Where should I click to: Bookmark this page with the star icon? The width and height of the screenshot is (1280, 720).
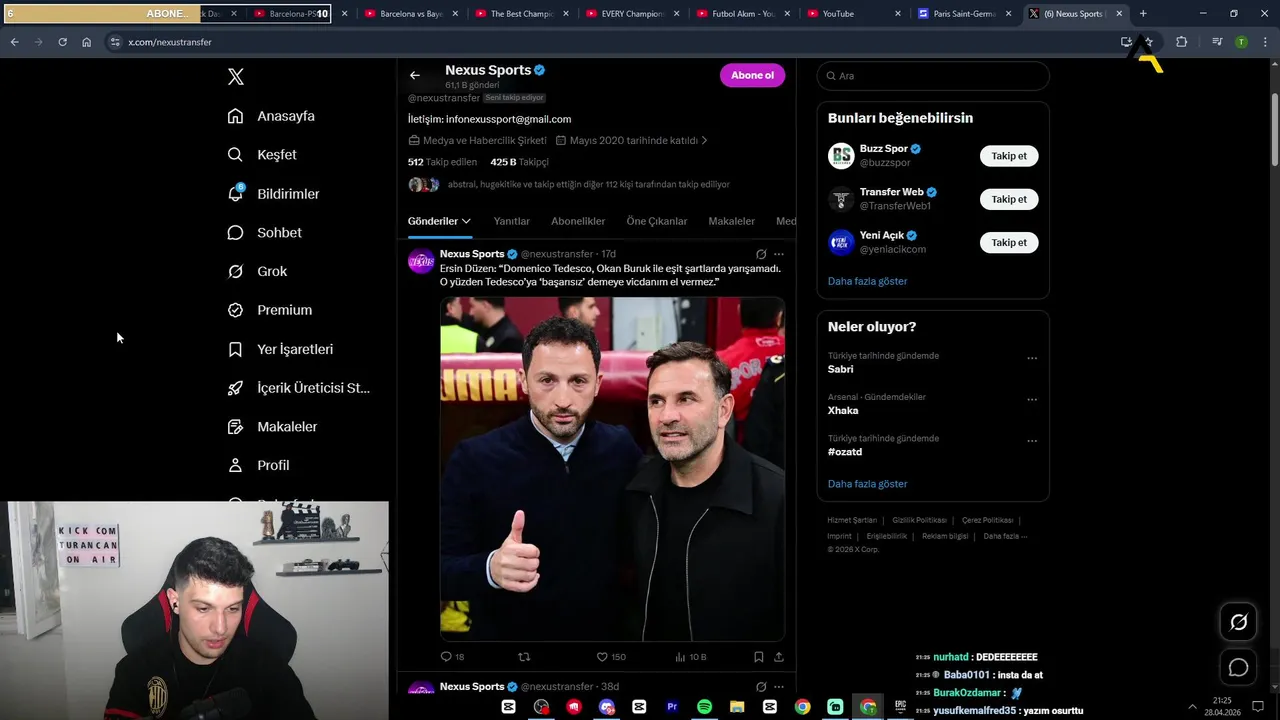coord(1148,42)
